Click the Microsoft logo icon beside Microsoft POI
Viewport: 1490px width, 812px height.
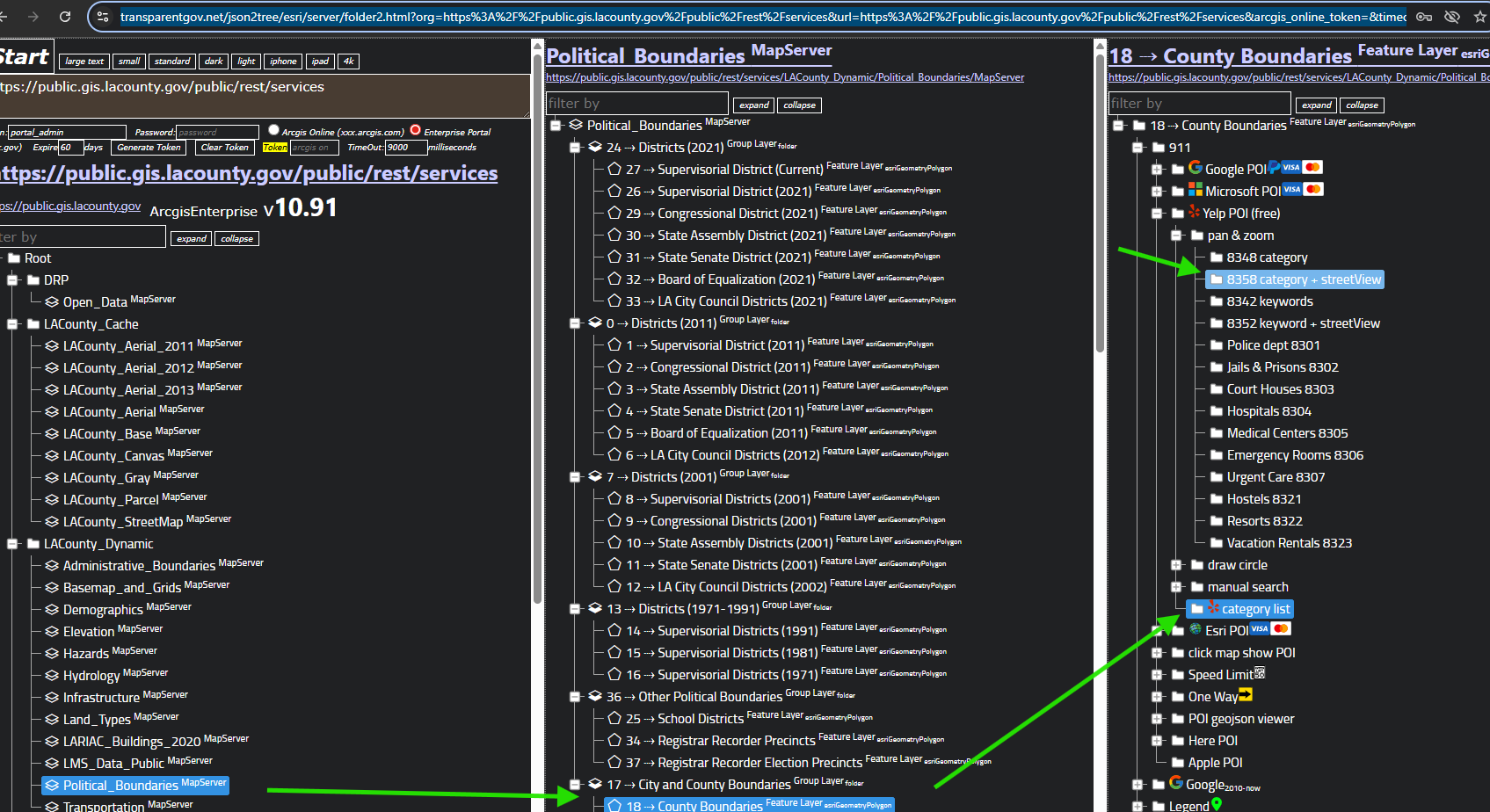coord(1196,190)
